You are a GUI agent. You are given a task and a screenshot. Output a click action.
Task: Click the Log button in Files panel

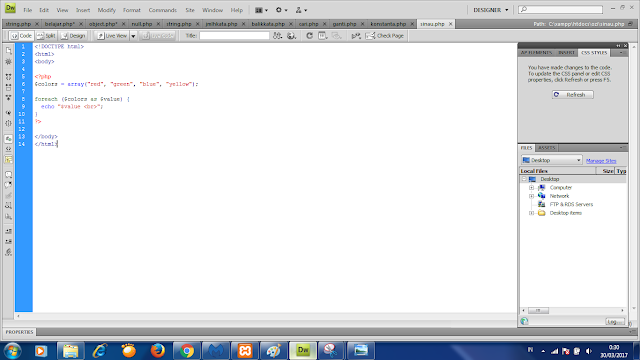pos(615,322)
